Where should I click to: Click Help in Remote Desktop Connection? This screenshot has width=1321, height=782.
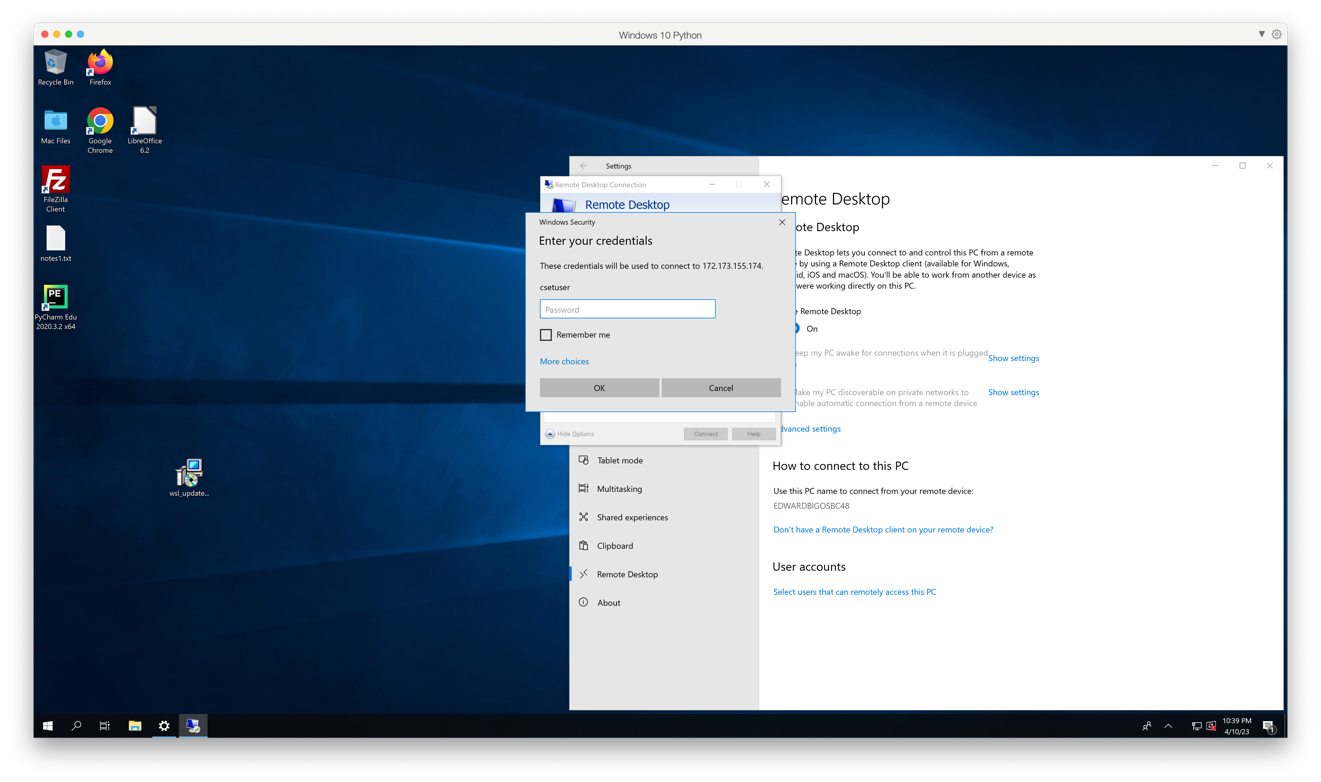coord(754,434)
